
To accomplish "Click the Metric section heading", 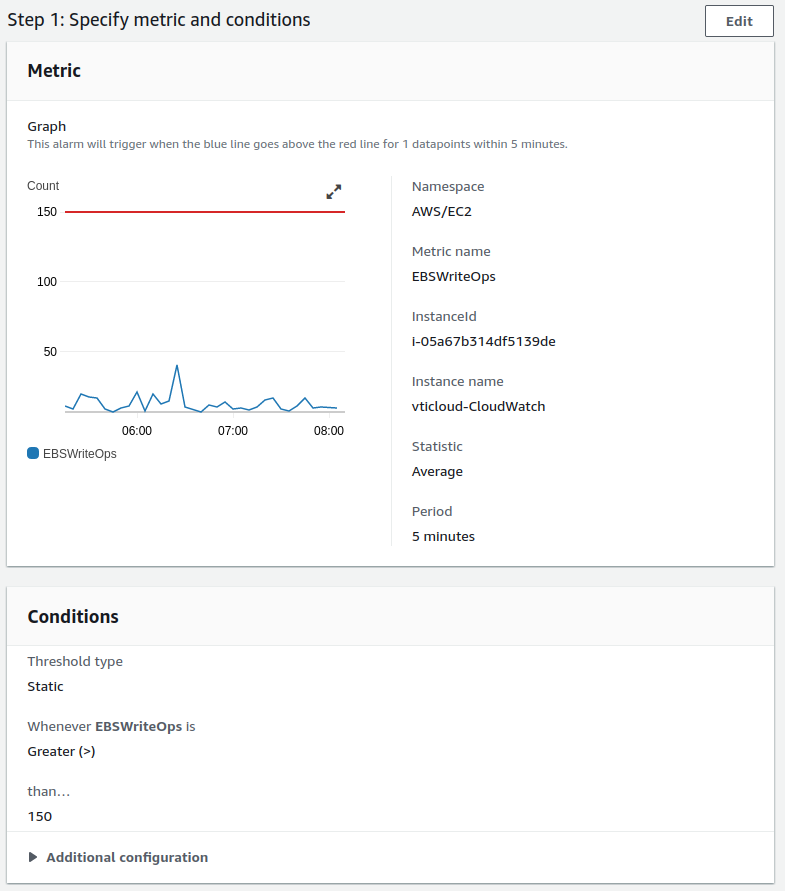I will 54,70.
